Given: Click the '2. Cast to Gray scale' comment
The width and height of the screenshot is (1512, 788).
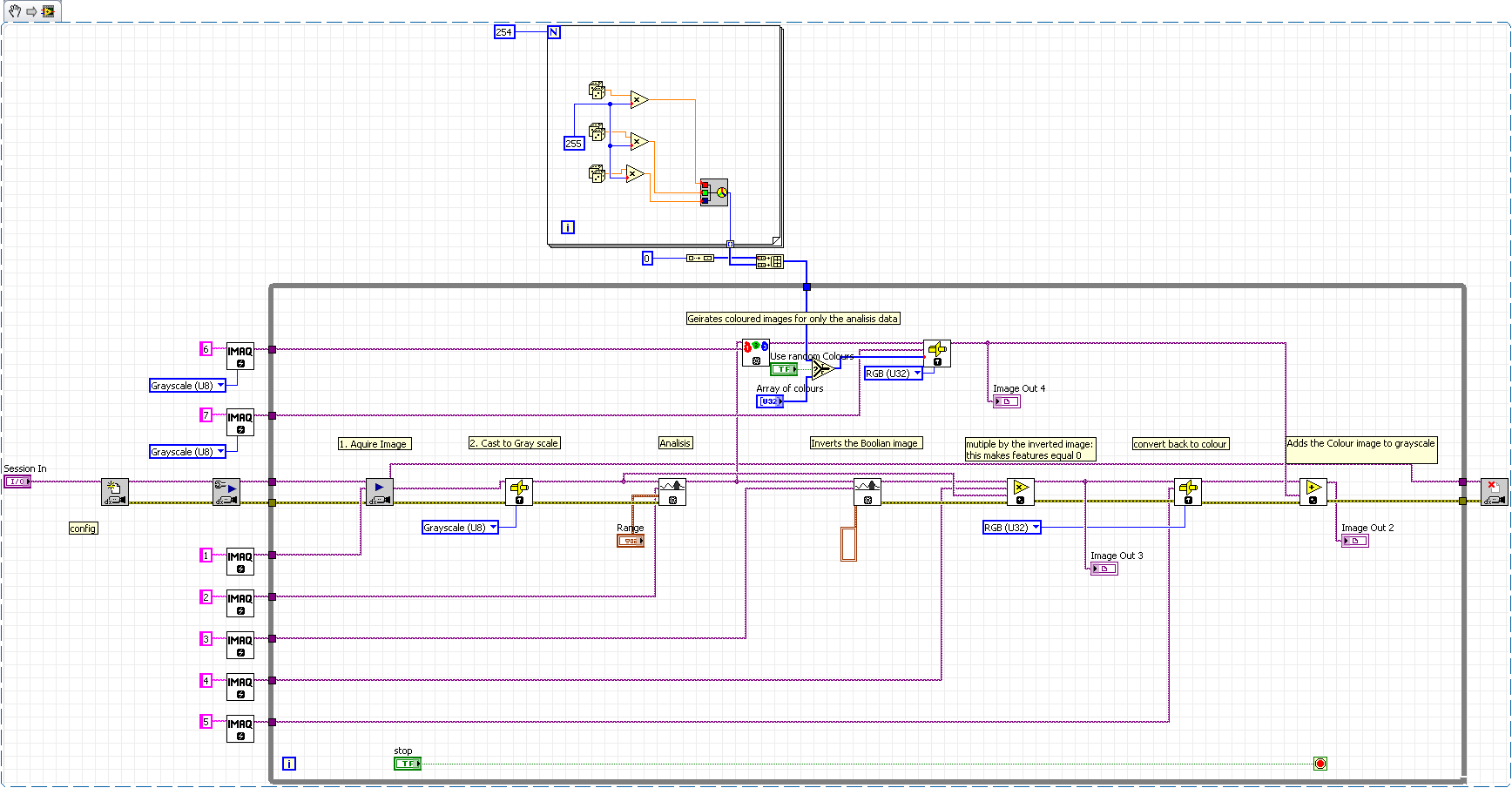Looking at the screenshot, I should 514,443.
